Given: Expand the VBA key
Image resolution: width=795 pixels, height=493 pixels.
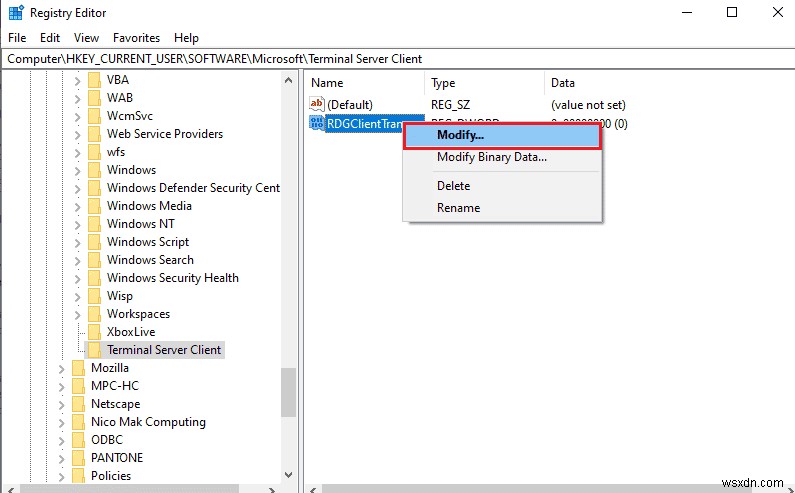Looking at the screenshot, I should tap(77, 80).
